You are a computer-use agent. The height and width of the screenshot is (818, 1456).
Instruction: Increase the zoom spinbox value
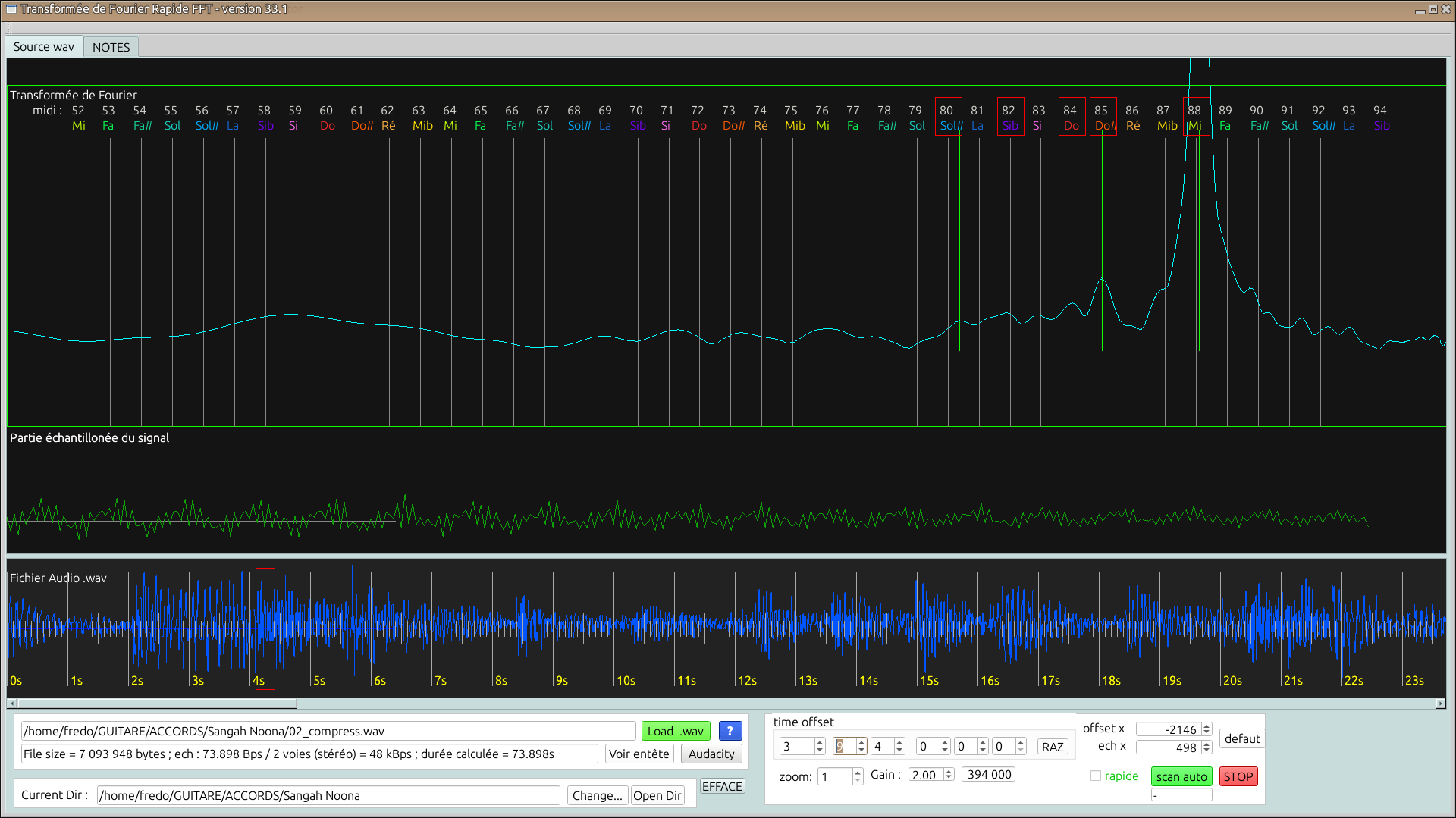(858, 772)
